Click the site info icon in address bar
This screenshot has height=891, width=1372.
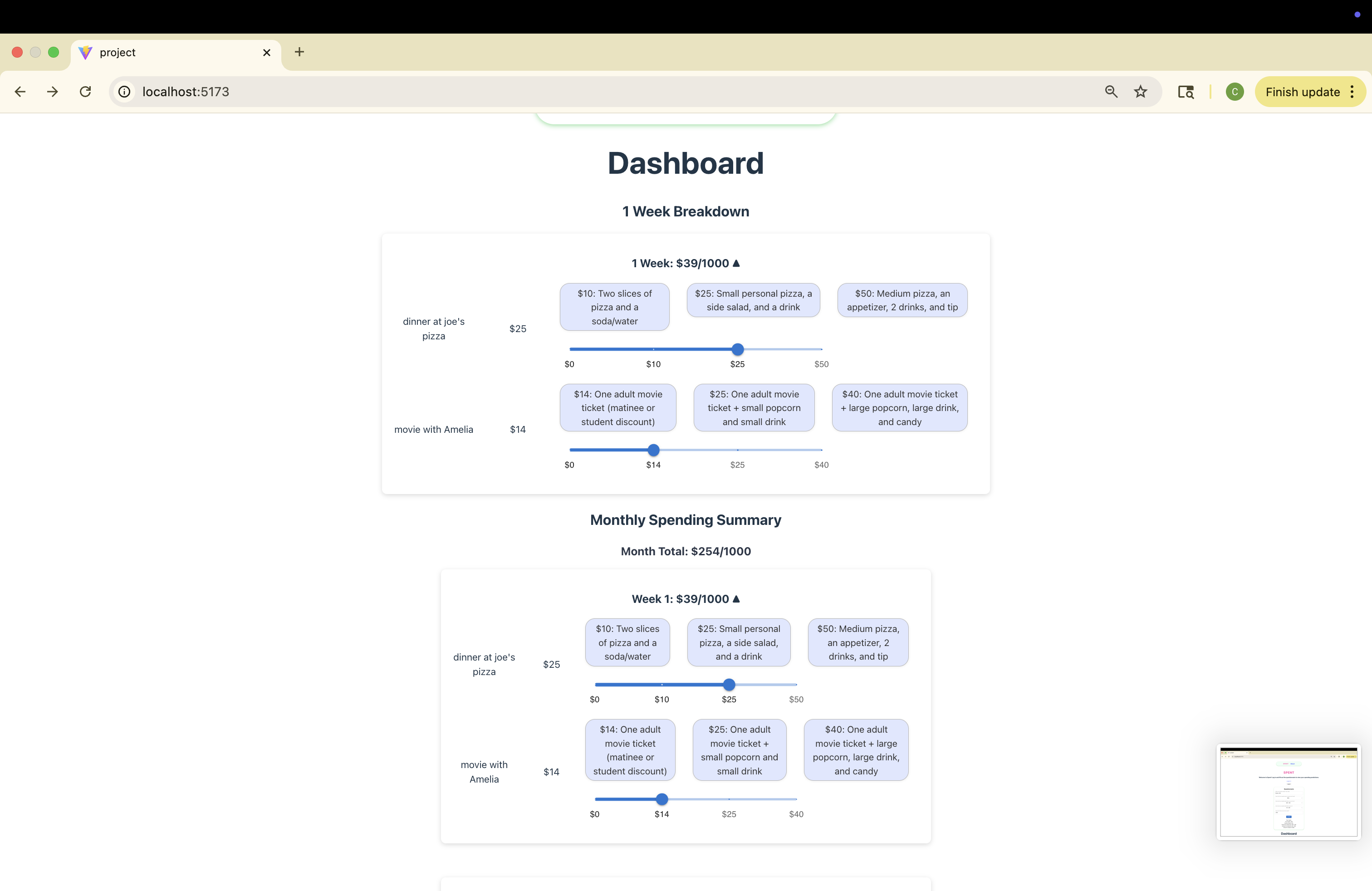pos(124,92)
